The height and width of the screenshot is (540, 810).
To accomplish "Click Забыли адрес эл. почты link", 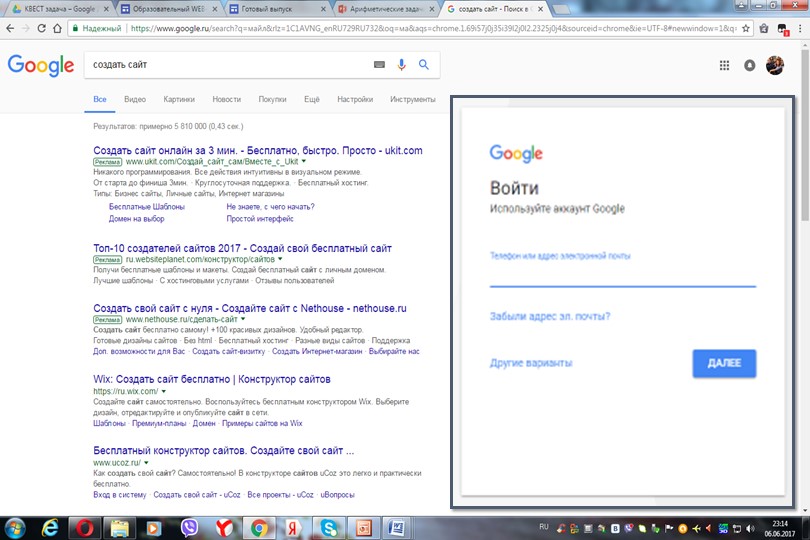I will (x=550, y=316).
